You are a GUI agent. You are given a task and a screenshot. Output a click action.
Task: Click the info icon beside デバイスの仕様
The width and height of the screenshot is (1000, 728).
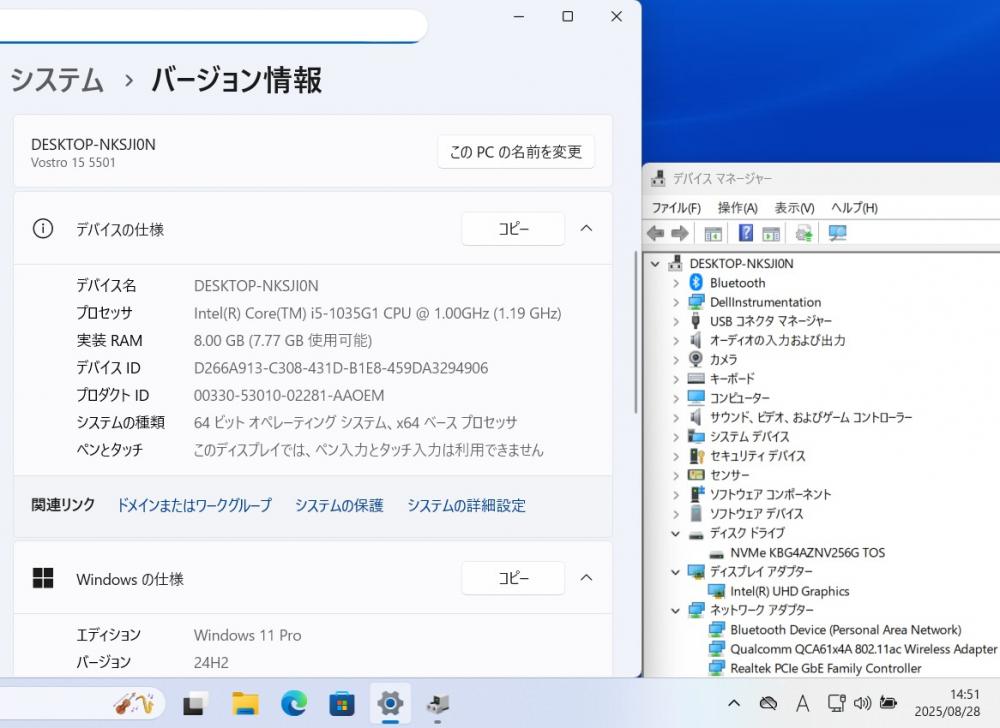pyautogui.click(x=43, y=228)
